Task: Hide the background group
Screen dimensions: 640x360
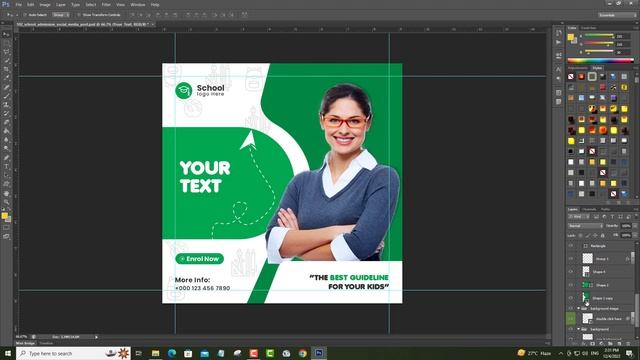Action: tap(571, 329)
